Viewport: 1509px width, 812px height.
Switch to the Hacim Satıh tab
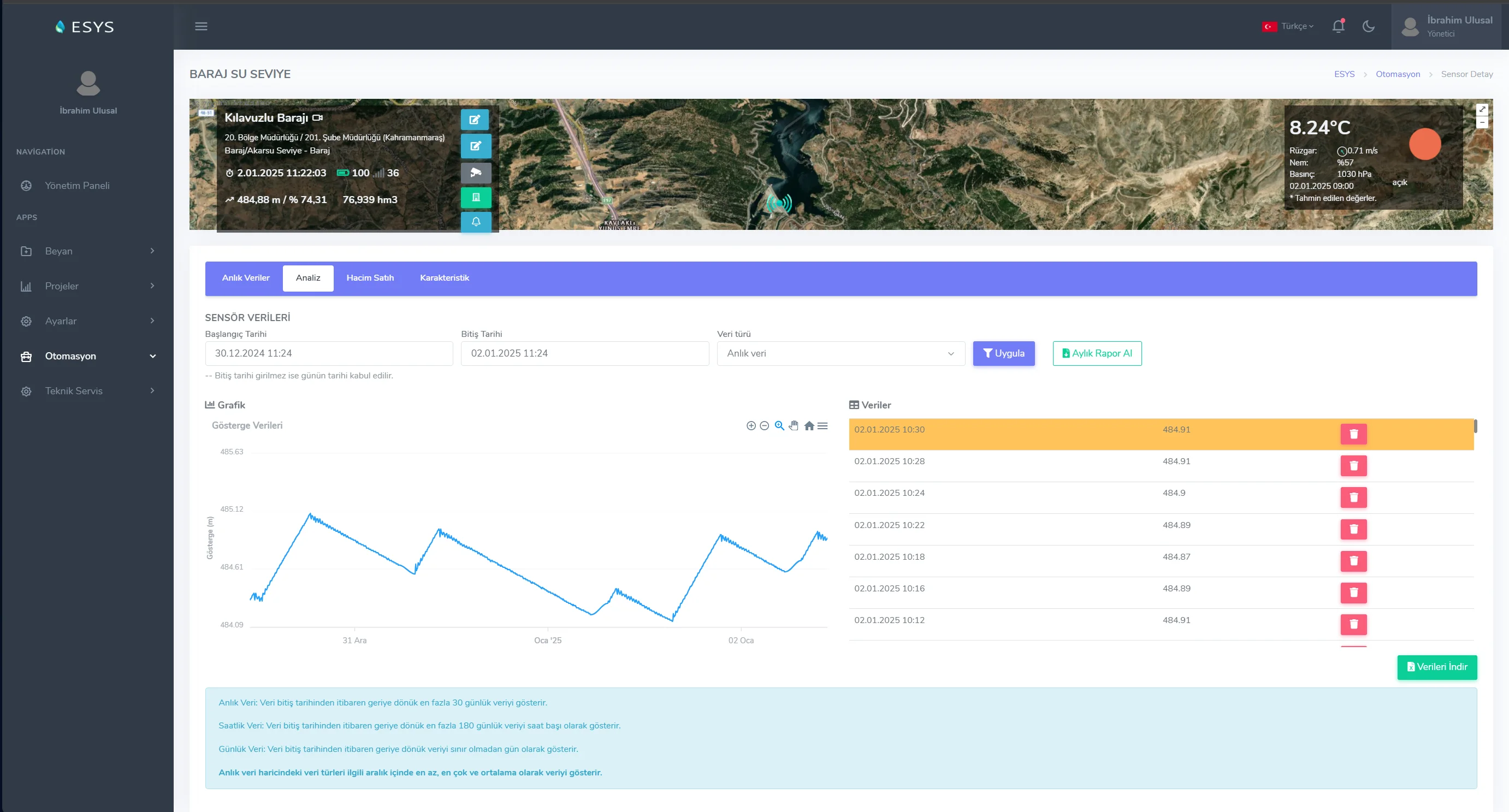click(370, 278)
